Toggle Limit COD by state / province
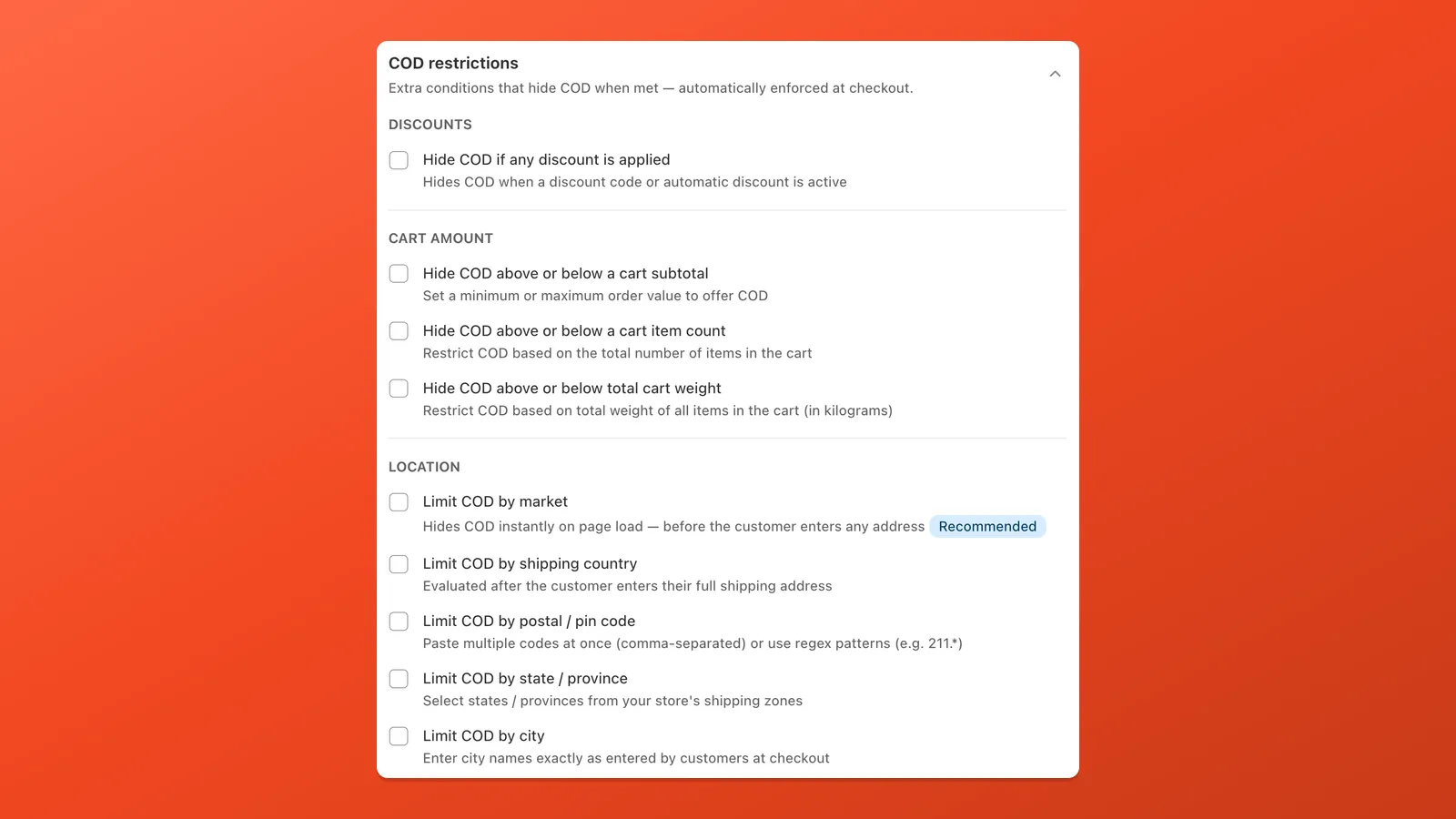Image resolution: width=1456 pixels, height=819 pixels. click(399, 679)
